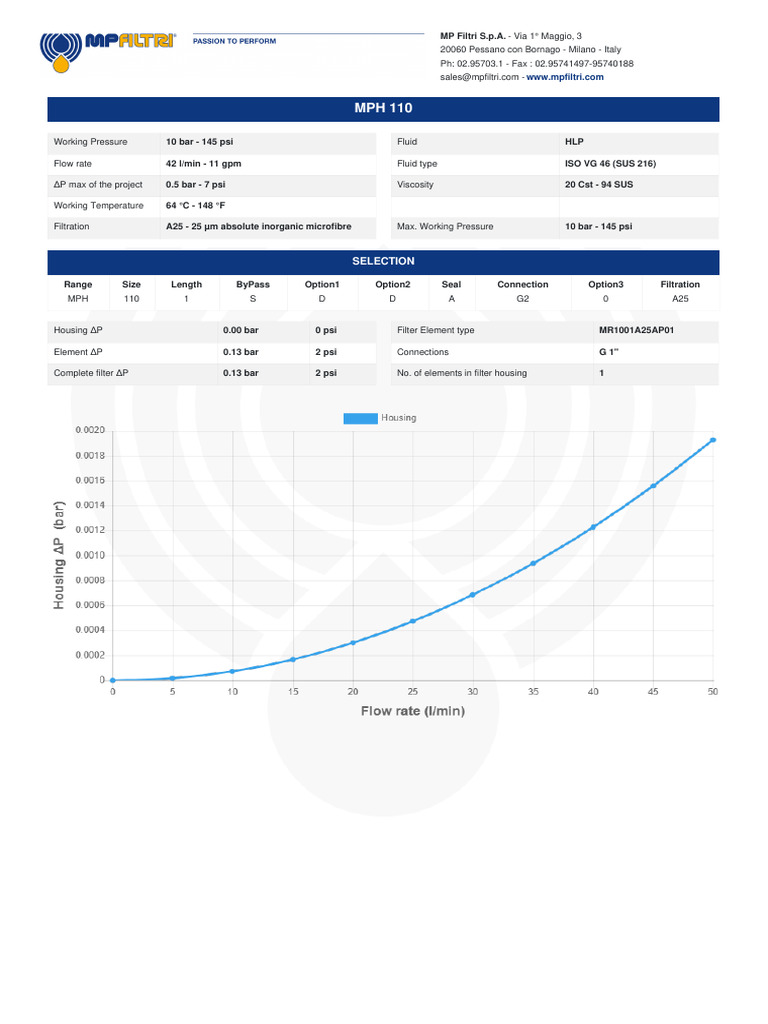Click the Fluid type value ISO VG 46 (SUS 216)
This screenshot has width=768, height=1024.
coord(611,164)
